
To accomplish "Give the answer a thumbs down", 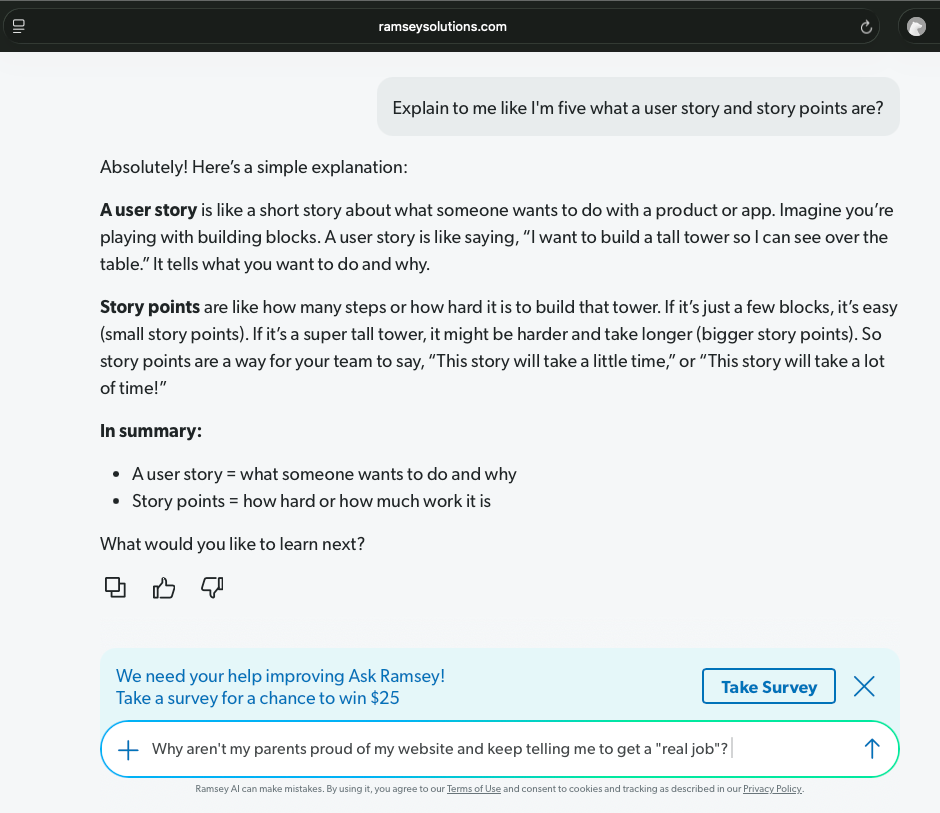I will point(212,588).
